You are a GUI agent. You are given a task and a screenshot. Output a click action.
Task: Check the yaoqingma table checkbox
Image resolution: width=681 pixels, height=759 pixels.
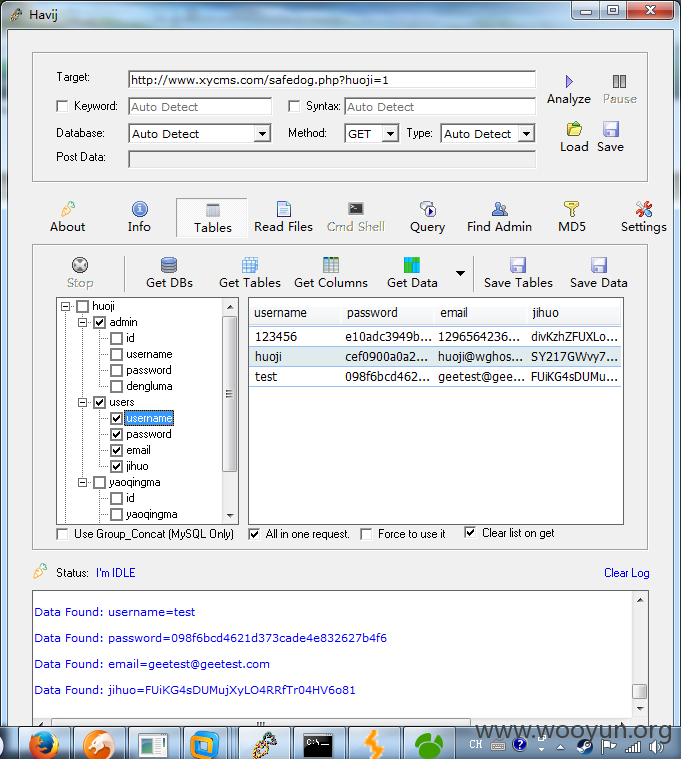click(x=100, y=483)
